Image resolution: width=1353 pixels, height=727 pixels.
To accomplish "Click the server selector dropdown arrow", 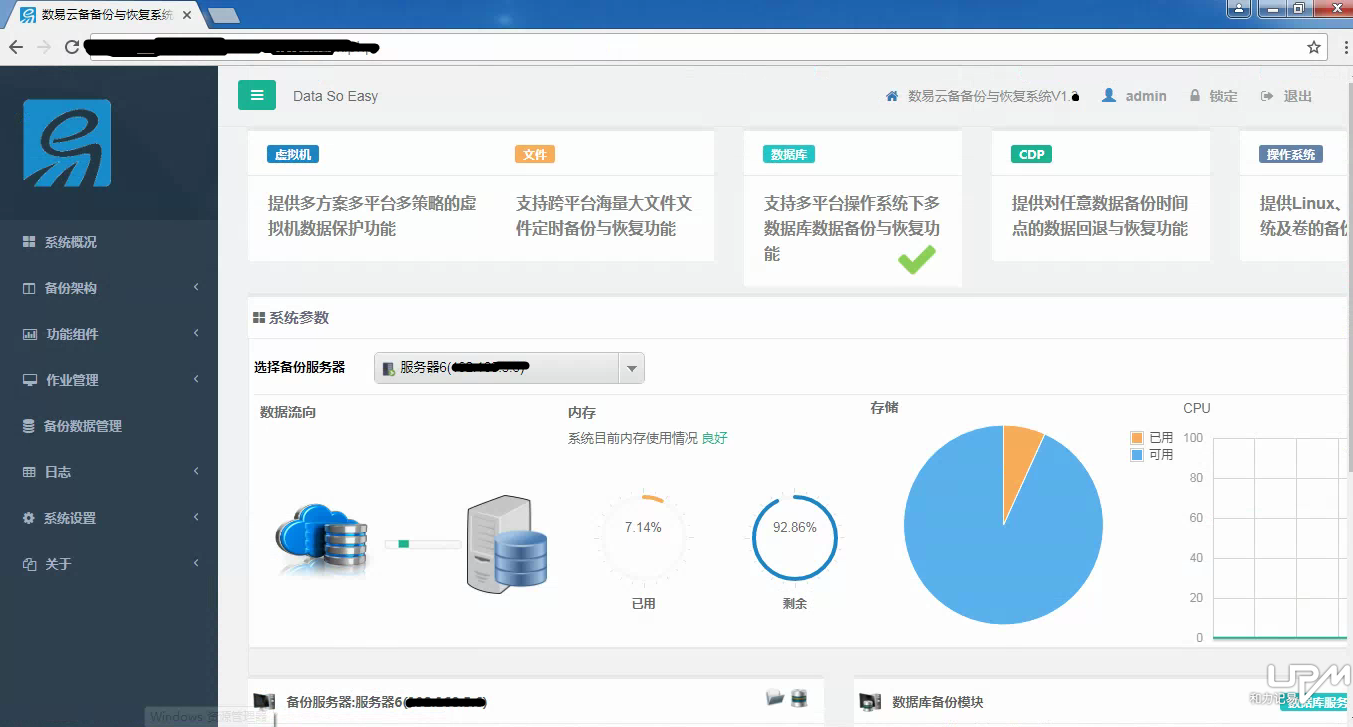I will tap(631, 368).
